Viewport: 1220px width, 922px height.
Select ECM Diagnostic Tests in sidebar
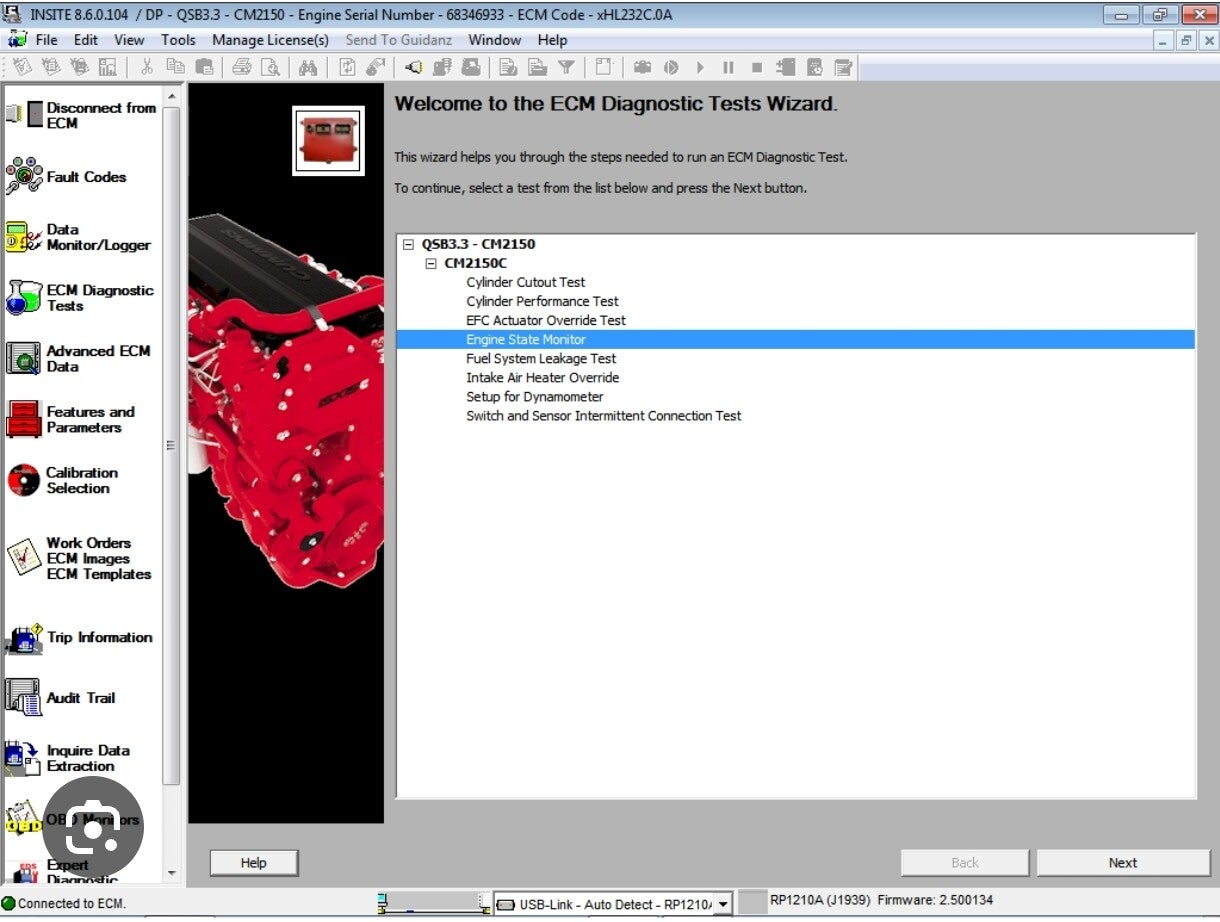tap(80, 298)
